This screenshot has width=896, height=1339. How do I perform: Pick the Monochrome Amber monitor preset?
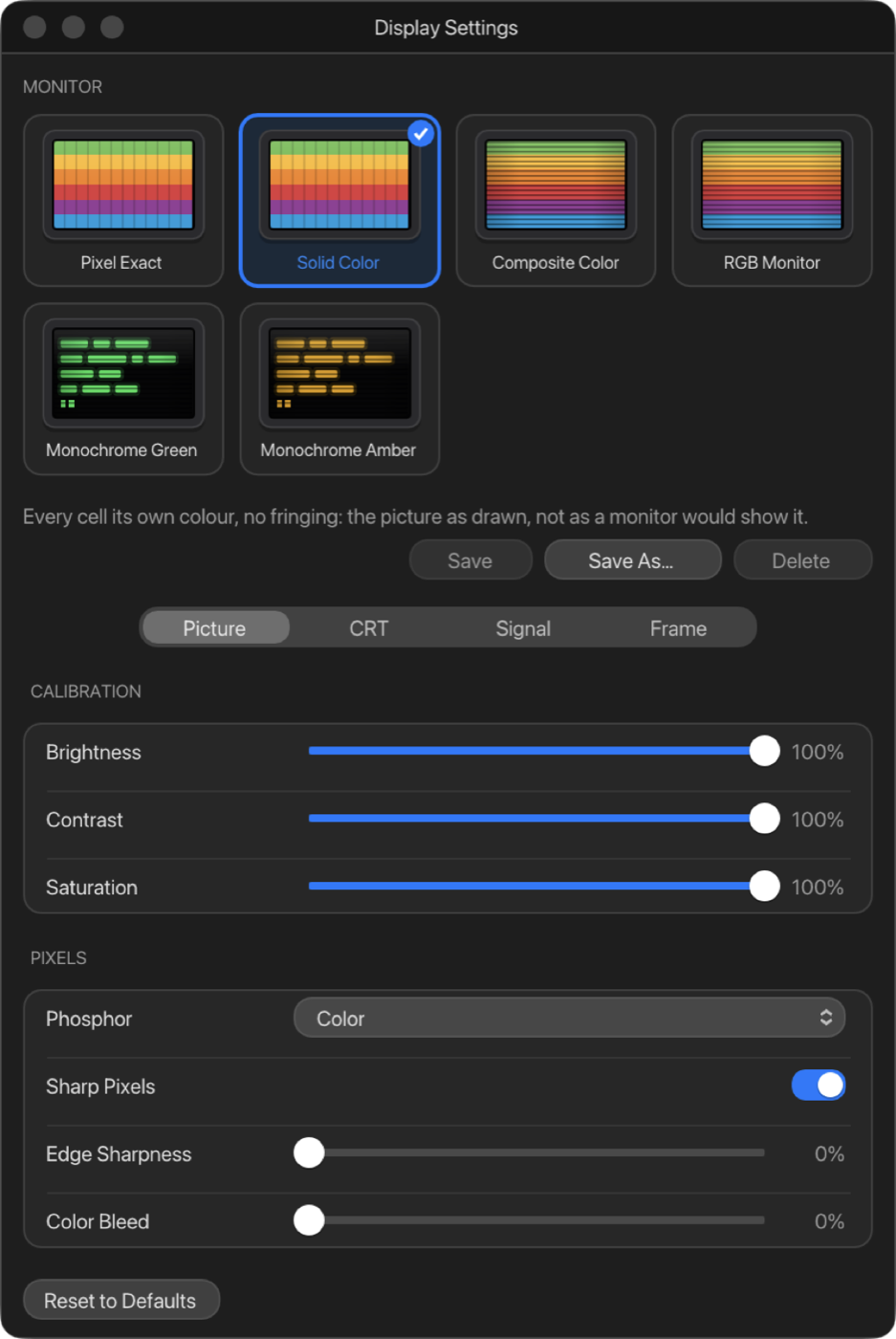coord(339,389)
